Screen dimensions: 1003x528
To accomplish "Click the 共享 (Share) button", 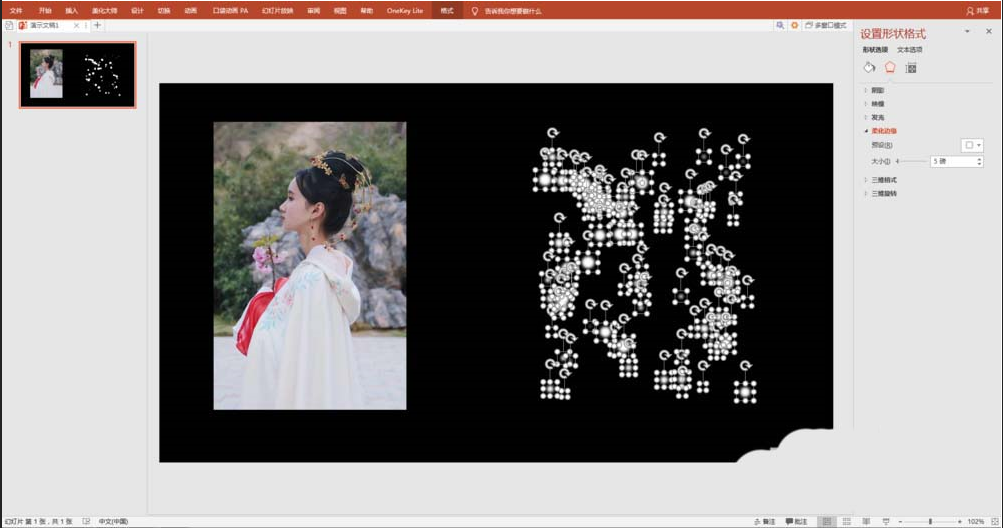I will [x=977, y=11].
